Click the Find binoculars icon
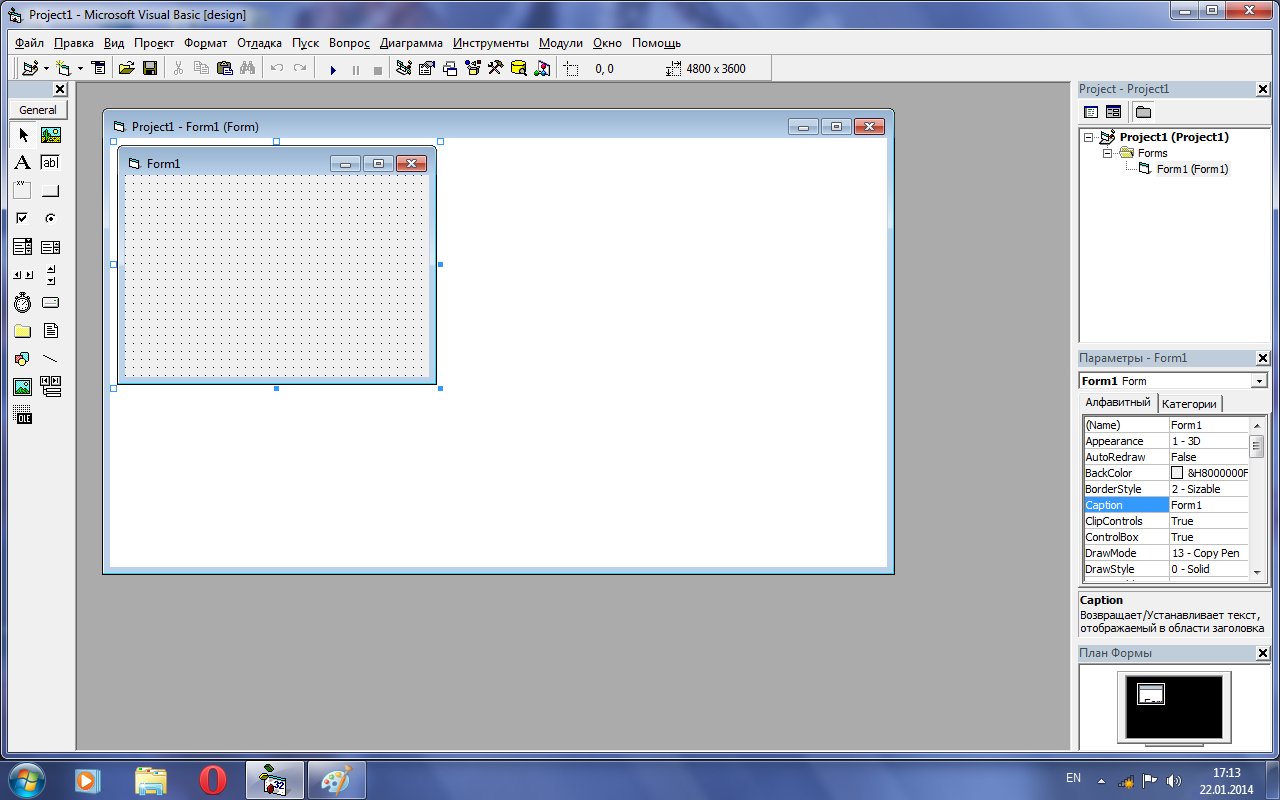Image resolution: width=1280 pixels, height=800 pixels. (247, 68)
